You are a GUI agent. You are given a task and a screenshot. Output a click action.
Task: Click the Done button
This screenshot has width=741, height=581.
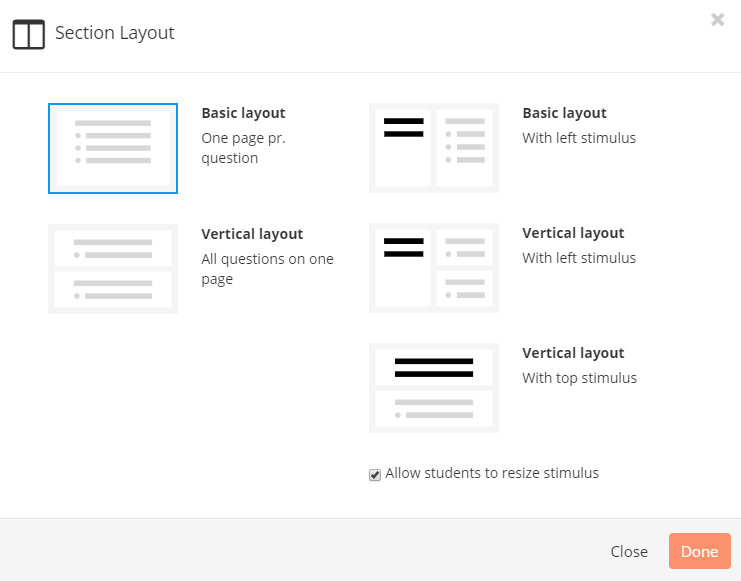[700, 551]
